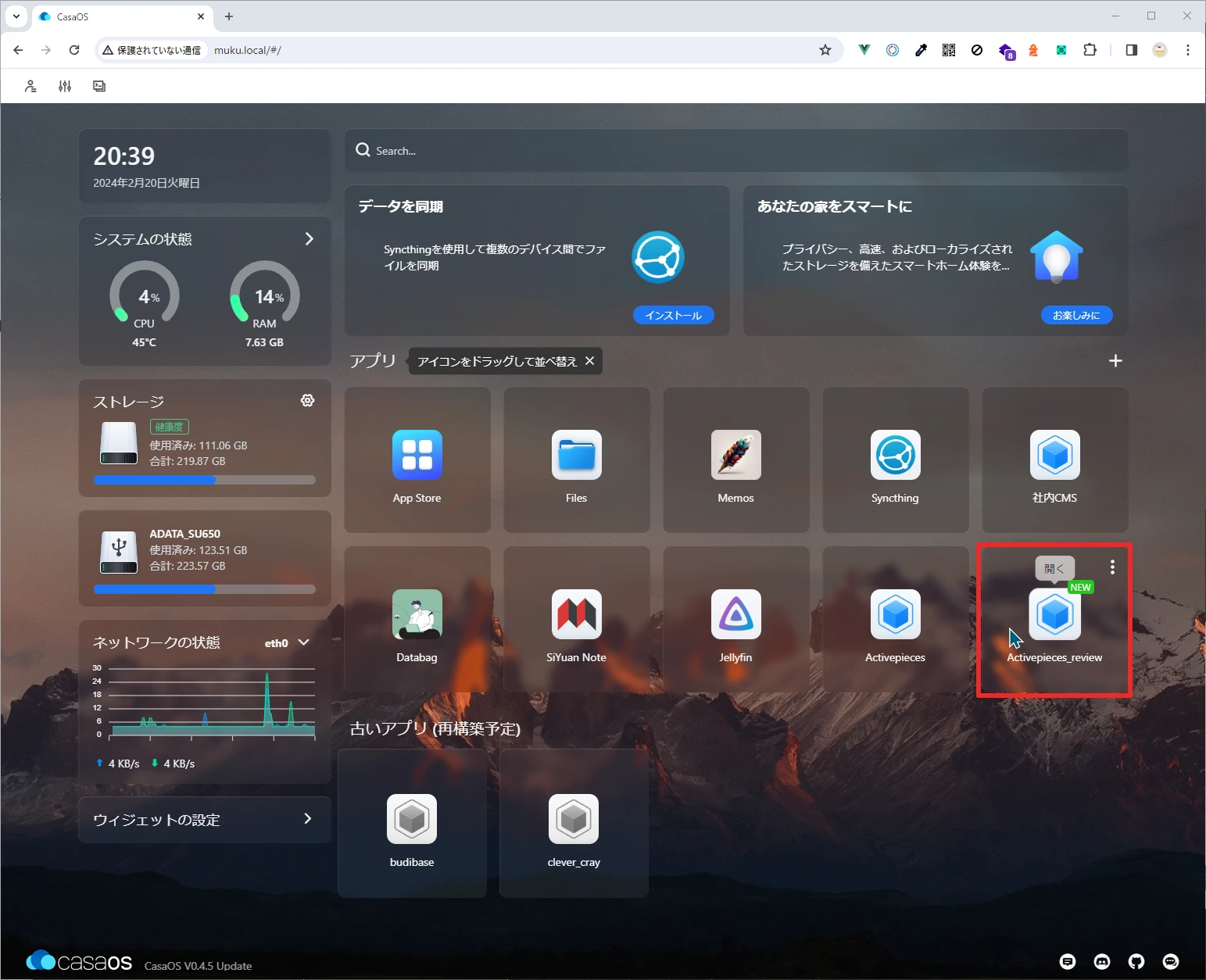Viewport: 1206px width, 980px height.
Task: Reload the CasaOS page
Action: [x=74, y=50]
